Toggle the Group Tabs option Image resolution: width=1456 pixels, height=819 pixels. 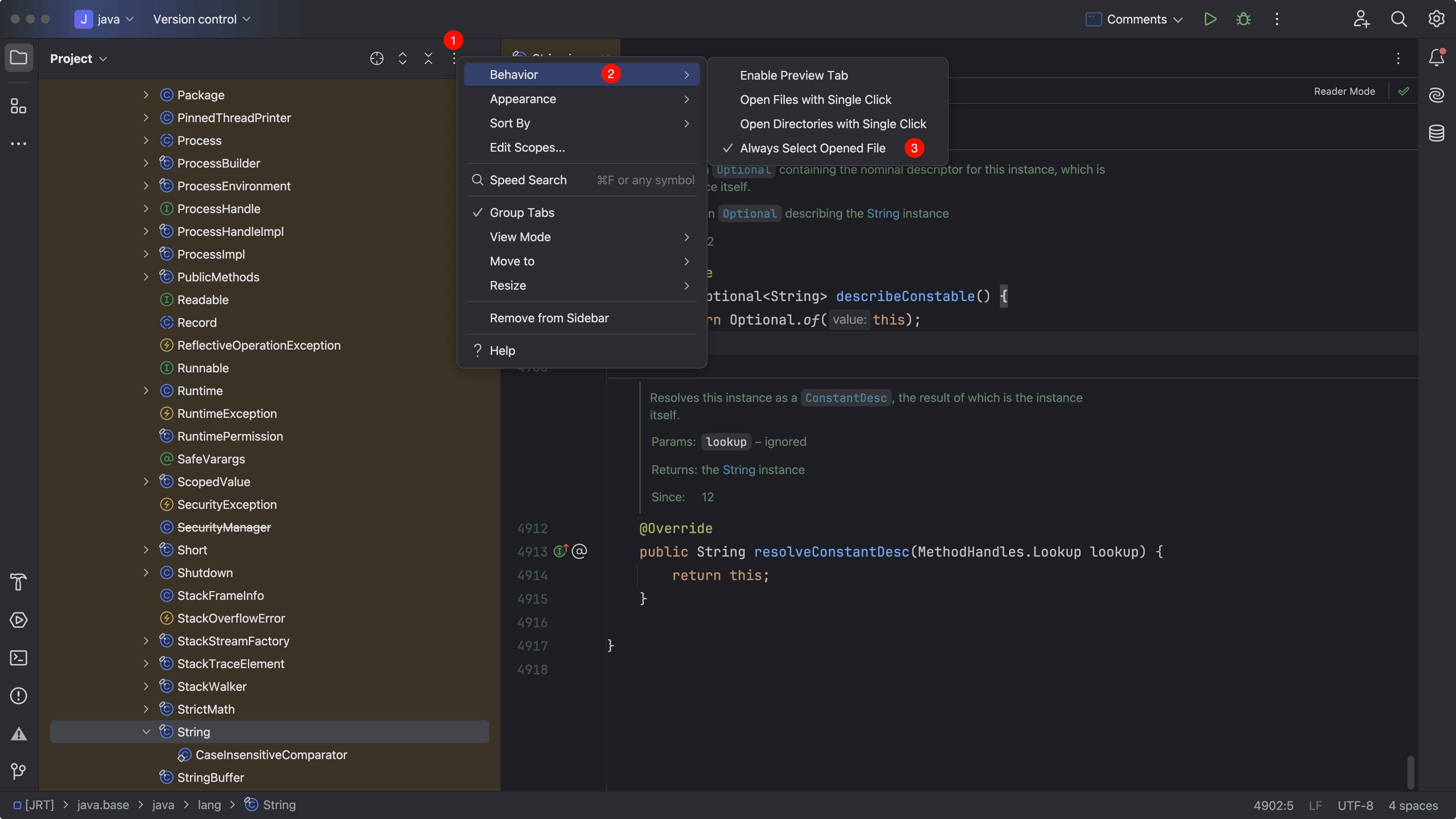point(522,212)
